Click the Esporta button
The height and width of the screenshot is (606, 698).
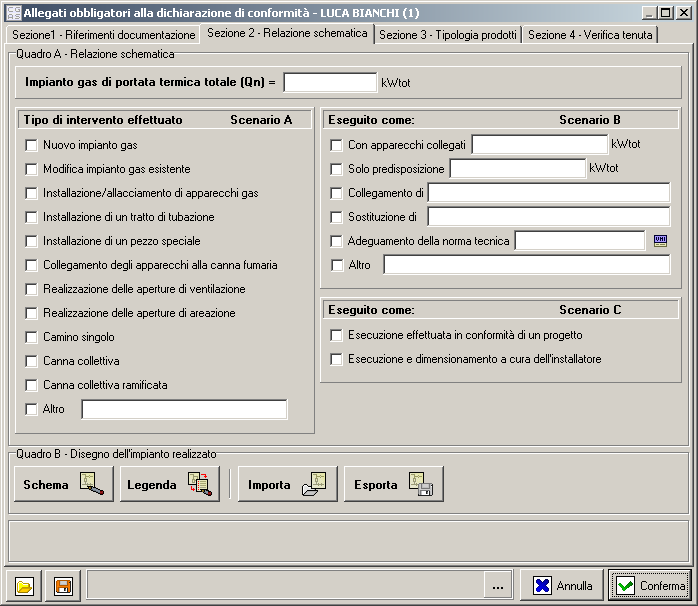(x=394, y=484)
